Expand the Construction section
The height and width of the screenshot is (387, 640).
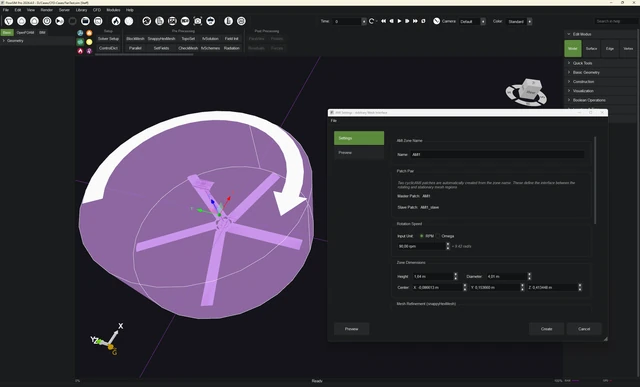(569, 82)
